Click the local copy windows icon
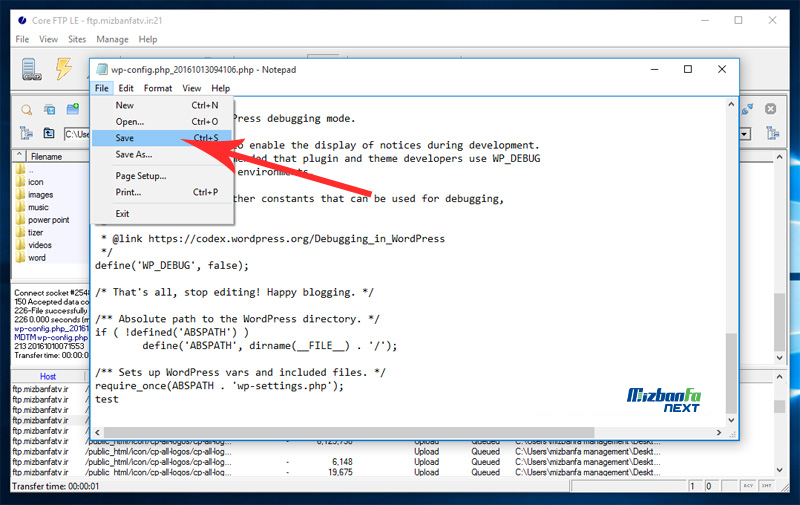The width and height of the screenshot is (800, 505). click(x=49, y=110)
